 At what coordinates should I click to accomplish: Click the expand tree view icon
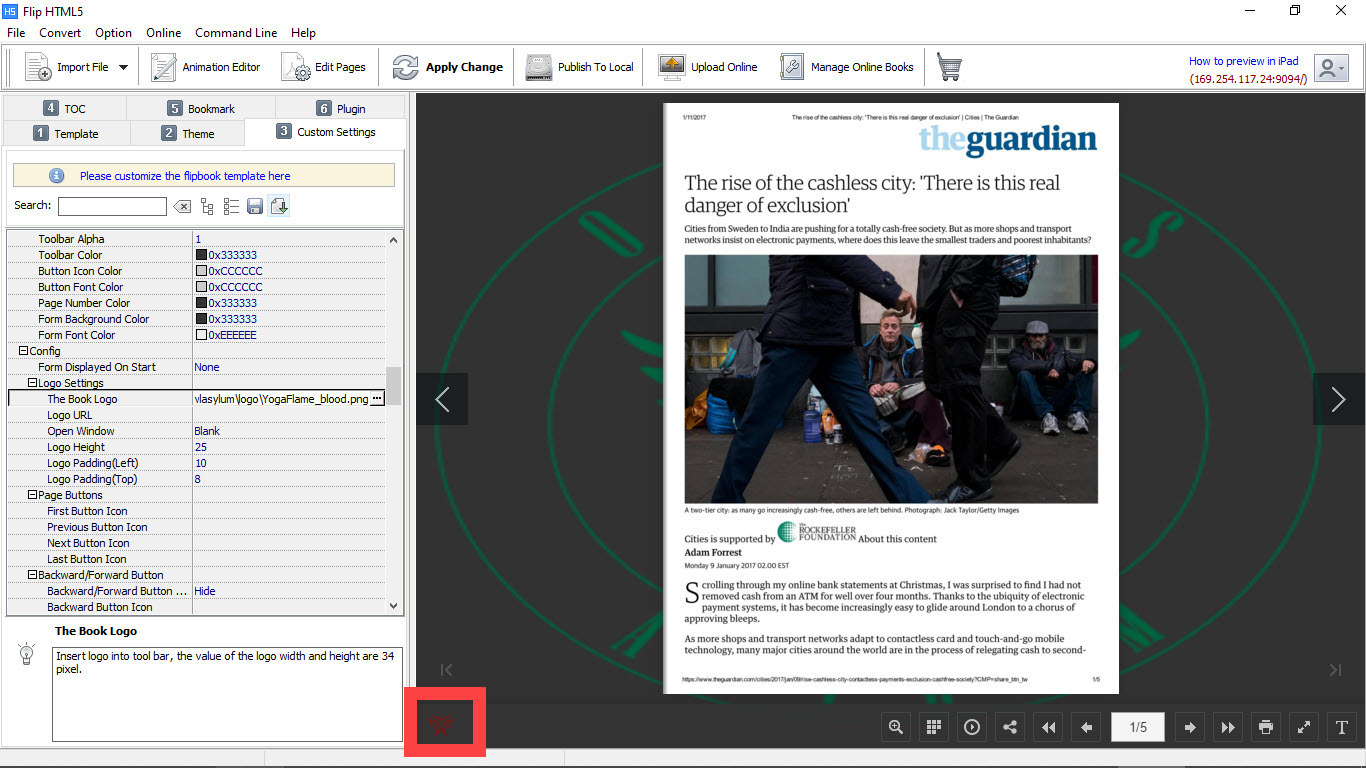point(207,206)
